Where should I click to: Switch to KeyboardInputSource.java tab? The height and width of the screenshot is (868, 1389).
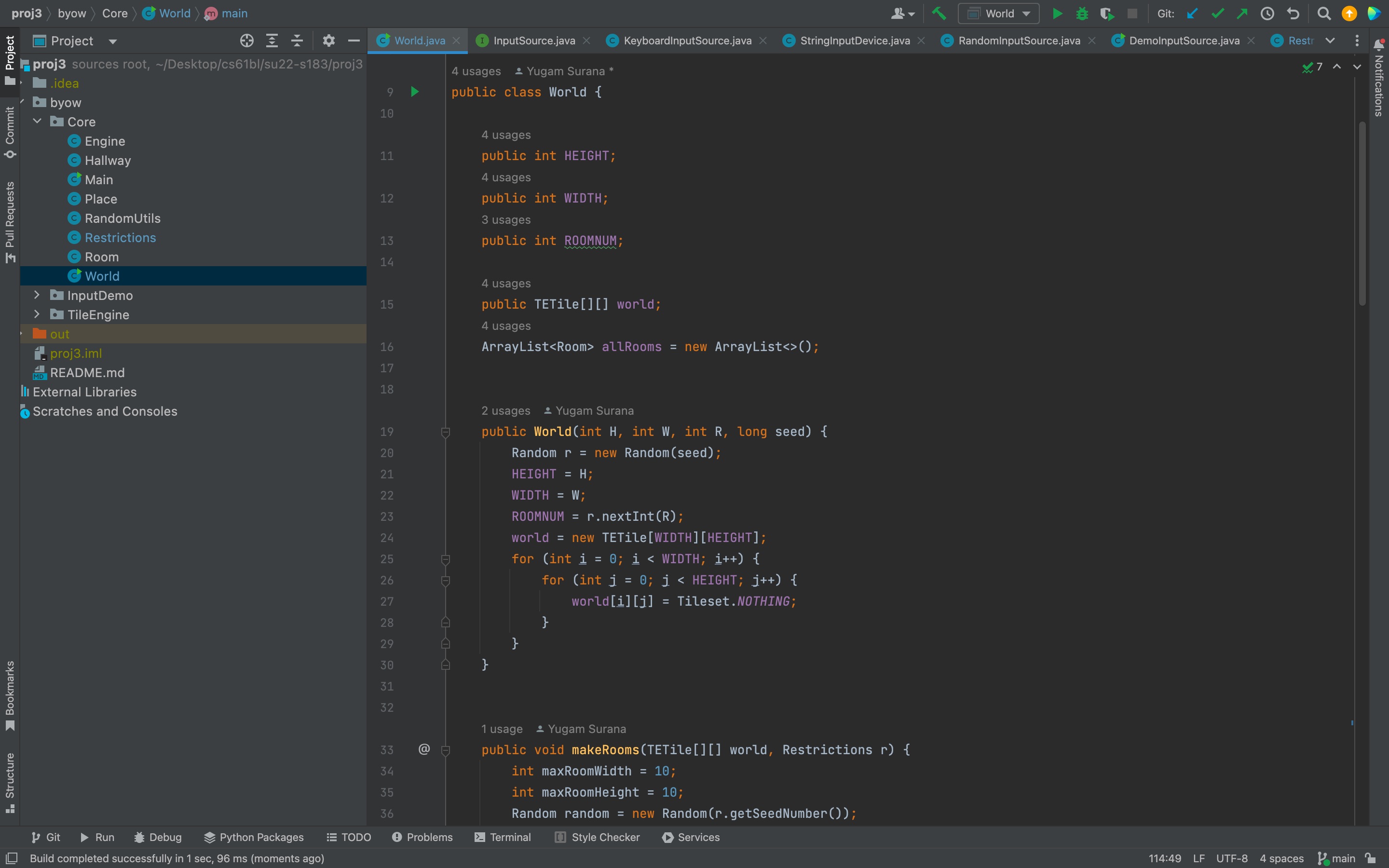687,41
